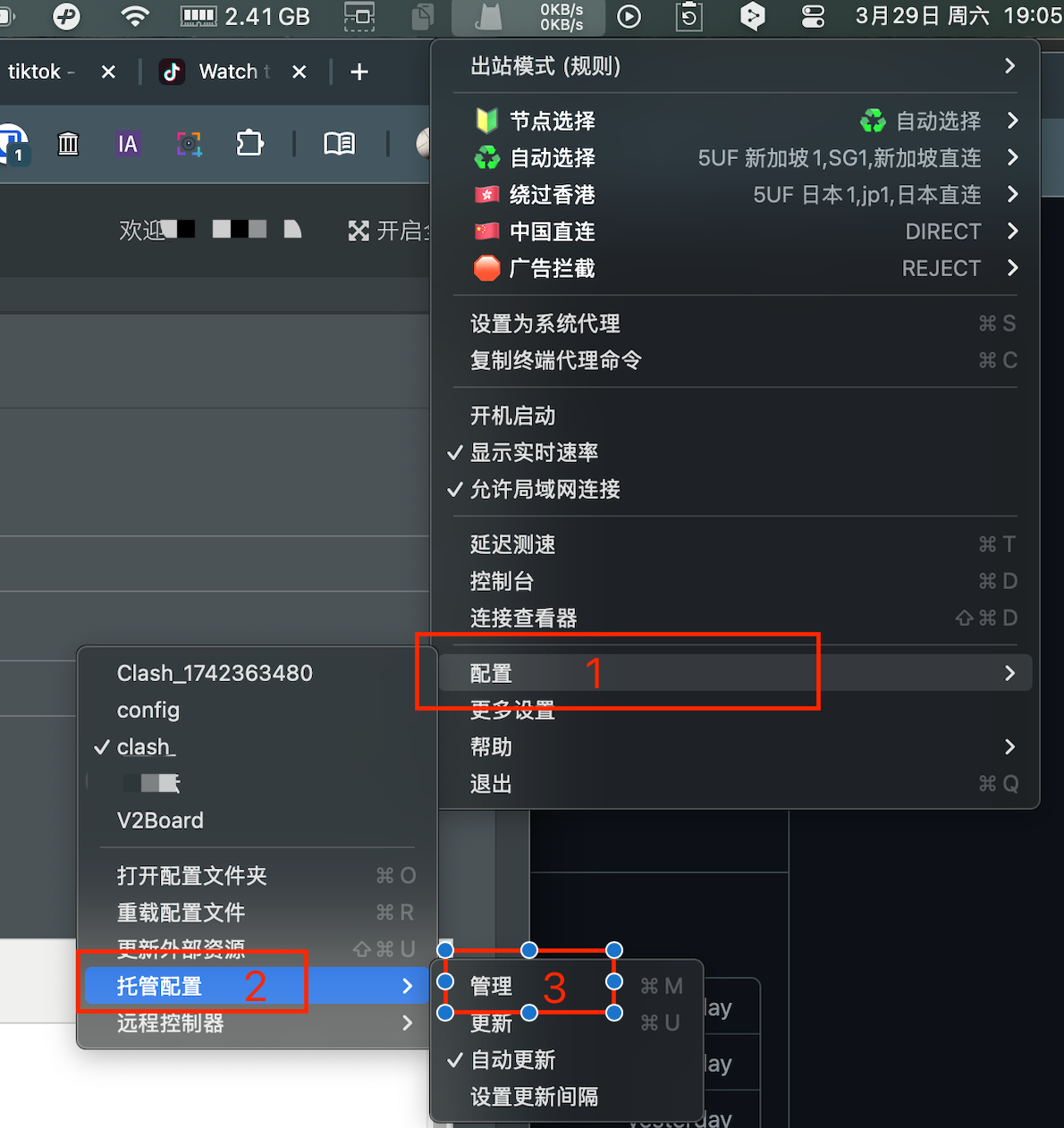Toggle 允许局域网连接 setting
The image size is (1064, 1128).
(545, 490)
